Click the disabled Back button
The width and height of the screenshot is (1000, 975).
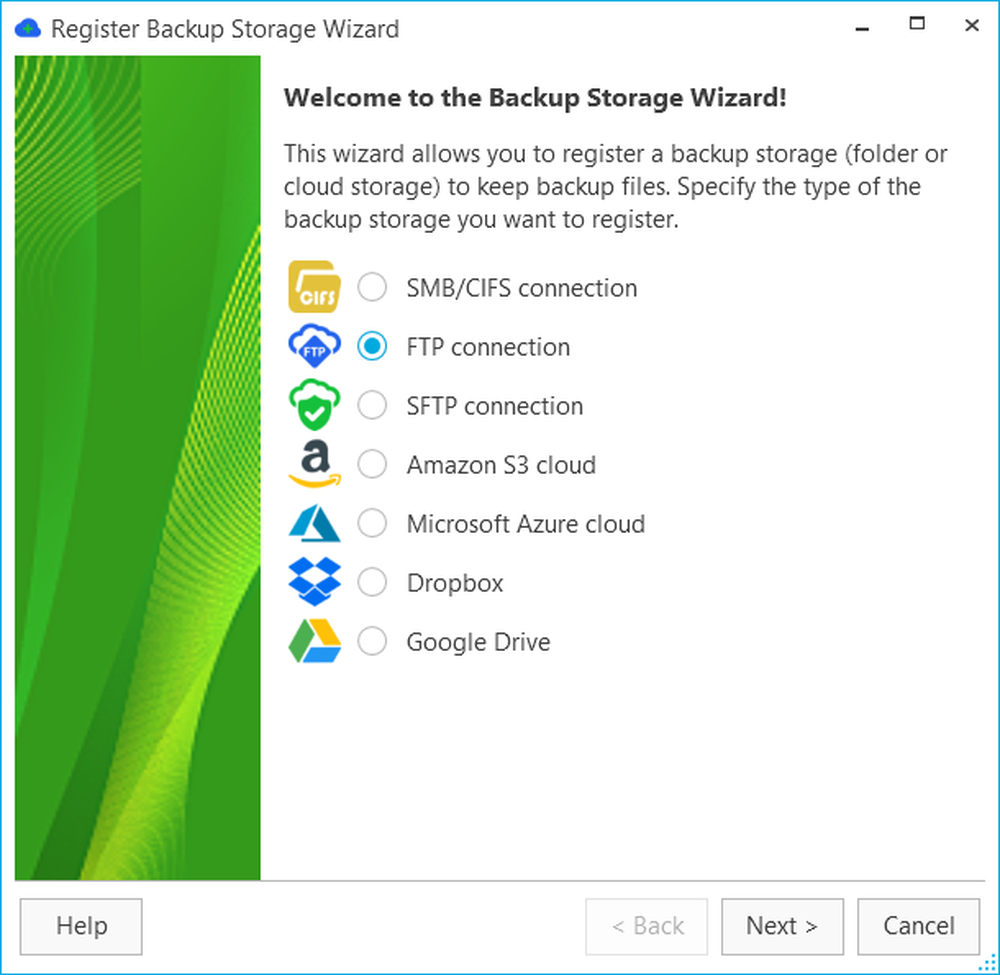(647, 927)
